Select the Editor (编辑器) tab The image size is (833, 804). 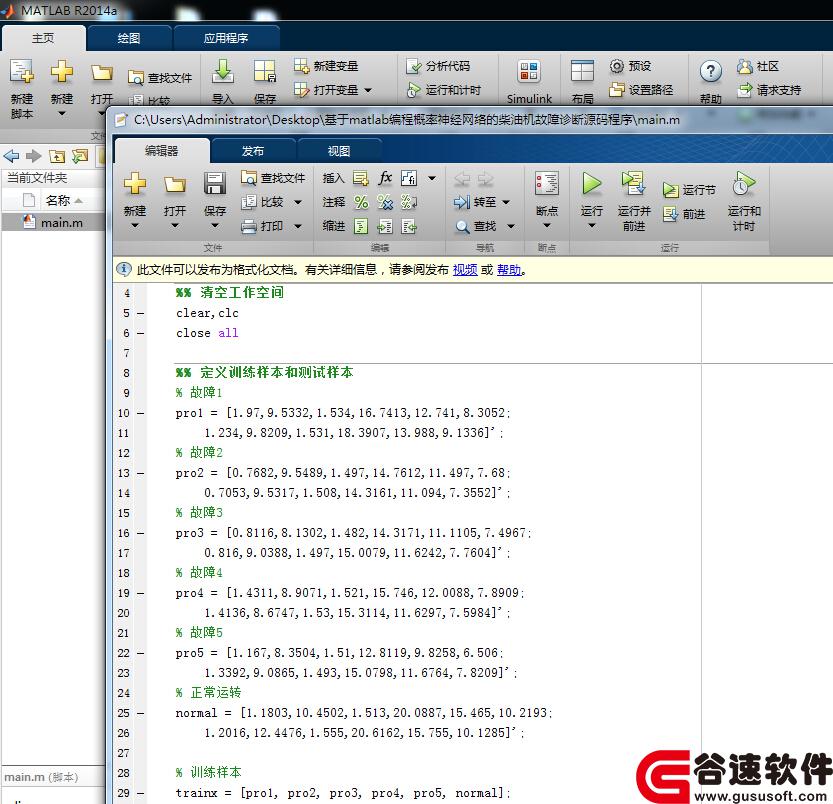[162, 151]
